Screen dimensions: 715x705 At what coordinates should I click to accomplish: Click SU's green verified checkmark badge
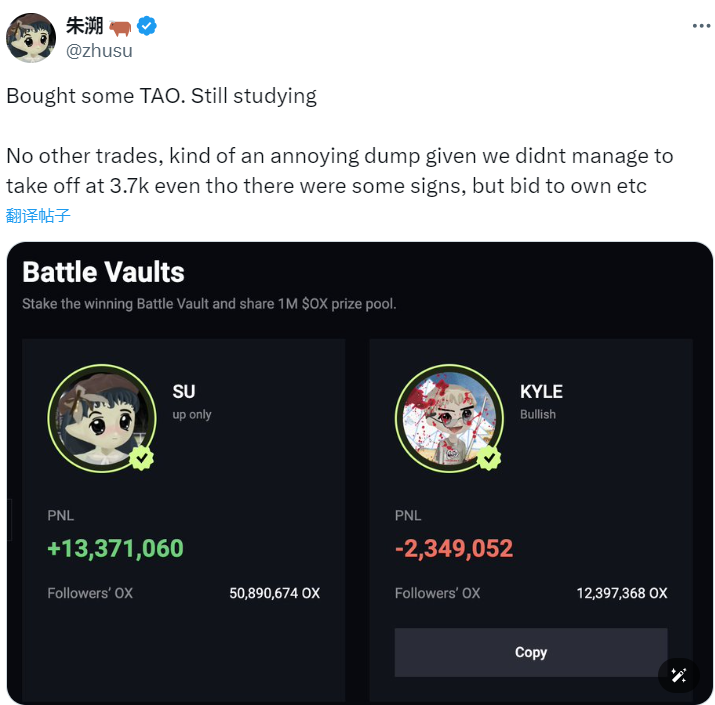[x=142, y=458]
